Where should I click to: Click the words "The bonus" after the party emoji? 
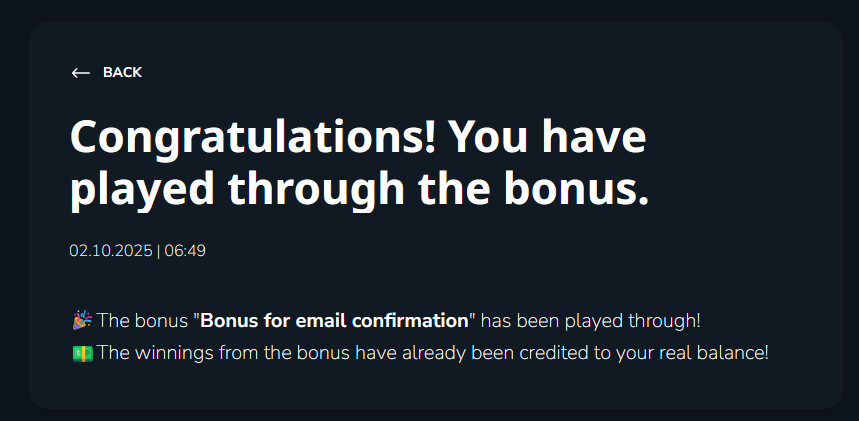coord(144,321)
